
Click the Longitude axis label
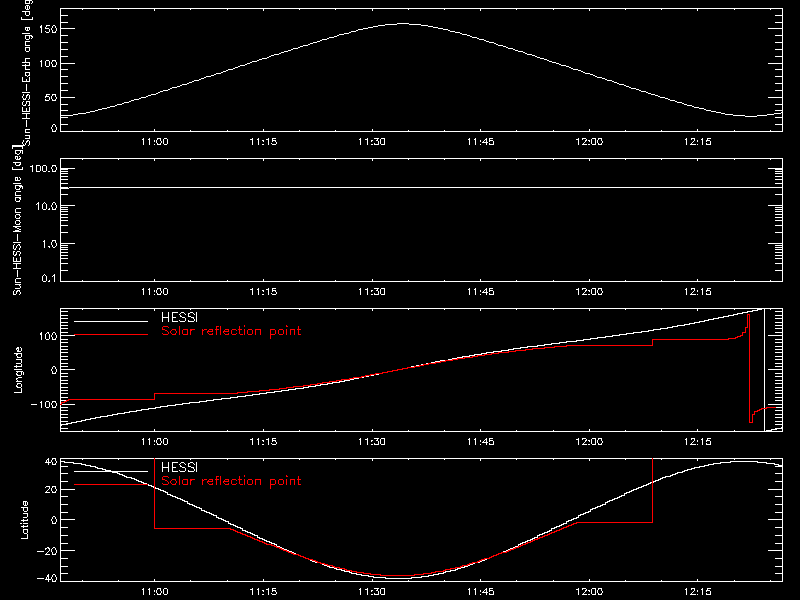18,370
